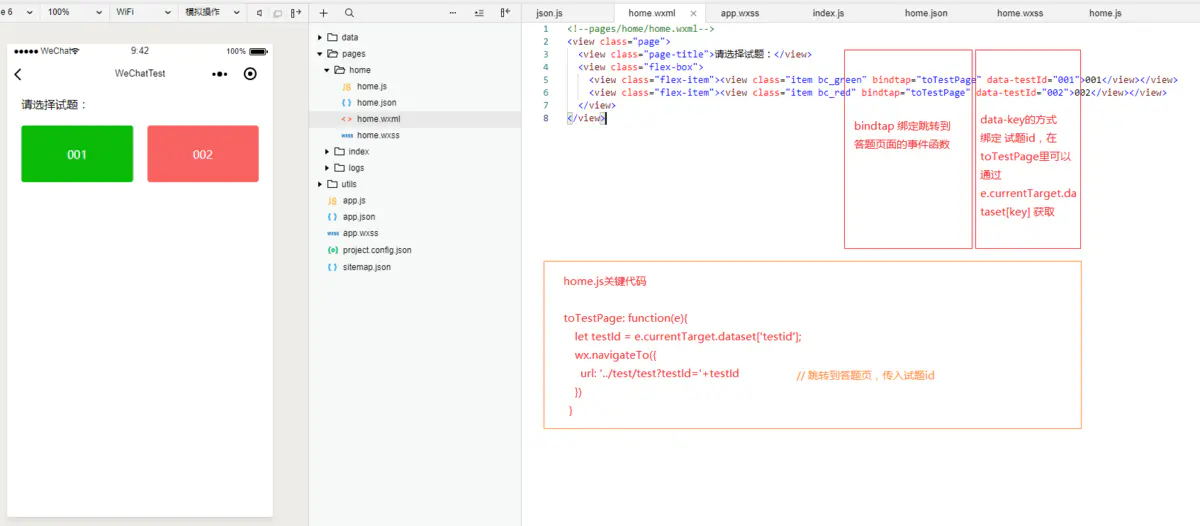Click the page-title view on line 3
1200x526 pixels.
(695, 55)
